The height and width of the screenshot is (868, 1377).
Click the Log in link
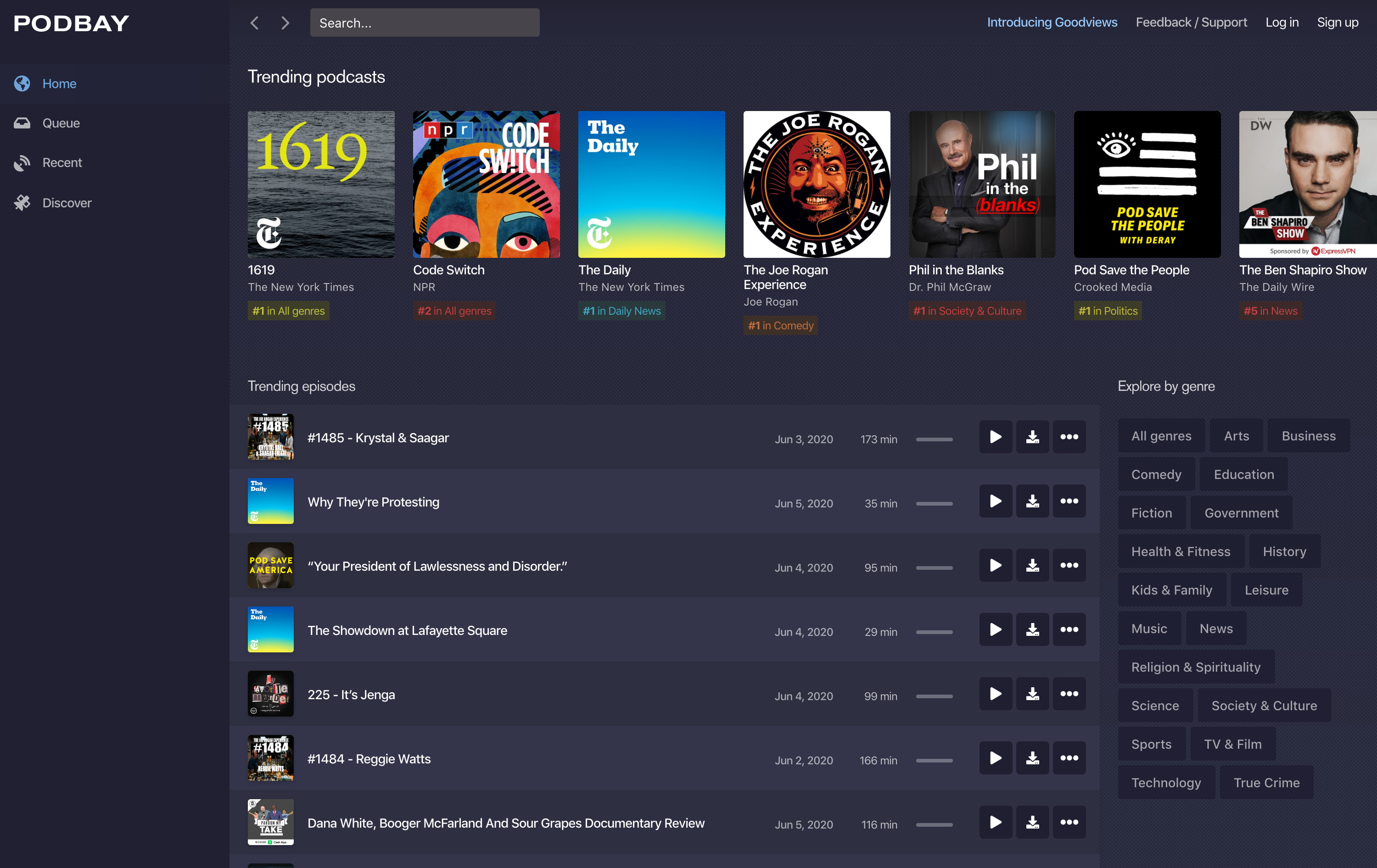[1282, 22]
